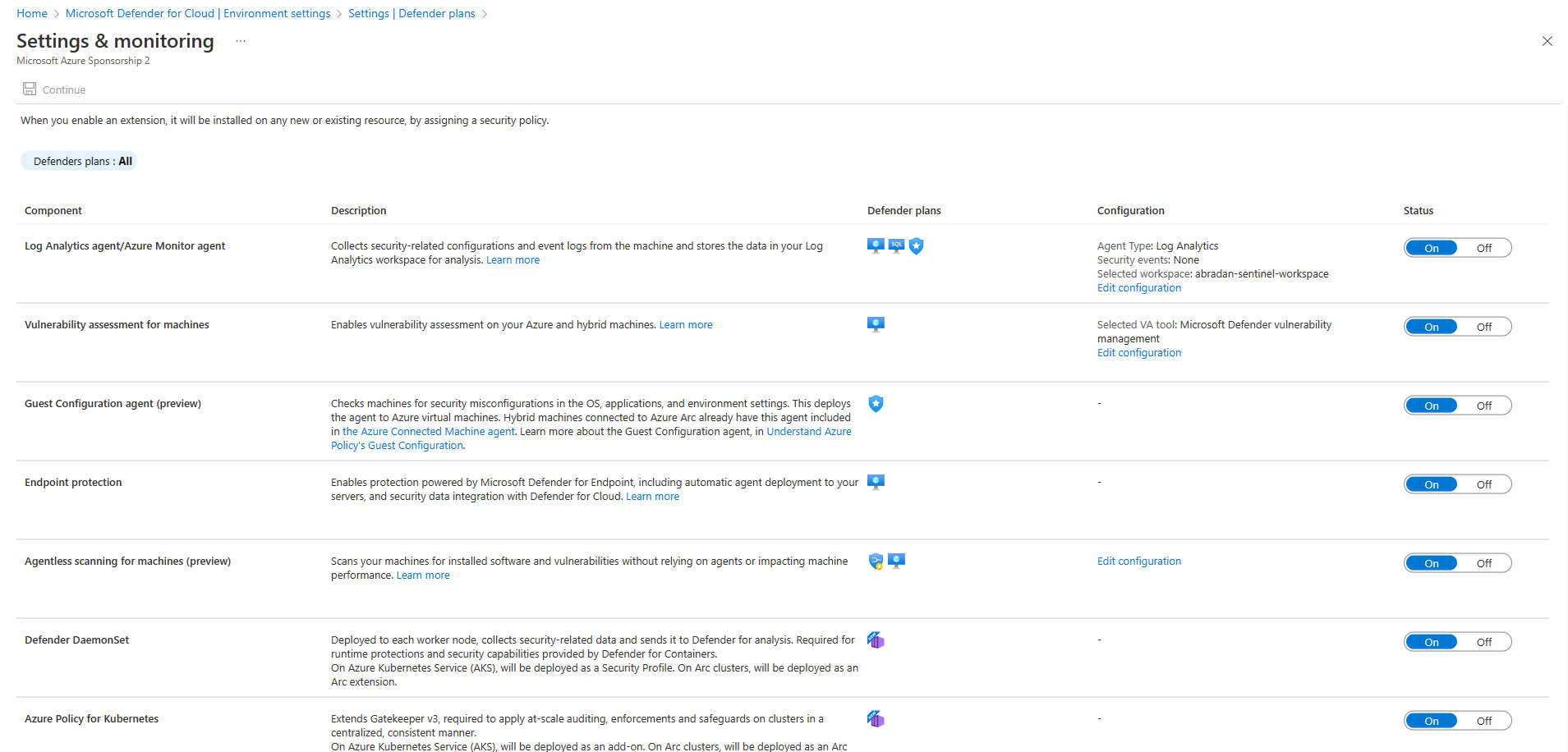Viewport: 1568px width, 752px height.
Task: Click the shield star icon in Log Analytics row
Action: [x=917, y=245]
